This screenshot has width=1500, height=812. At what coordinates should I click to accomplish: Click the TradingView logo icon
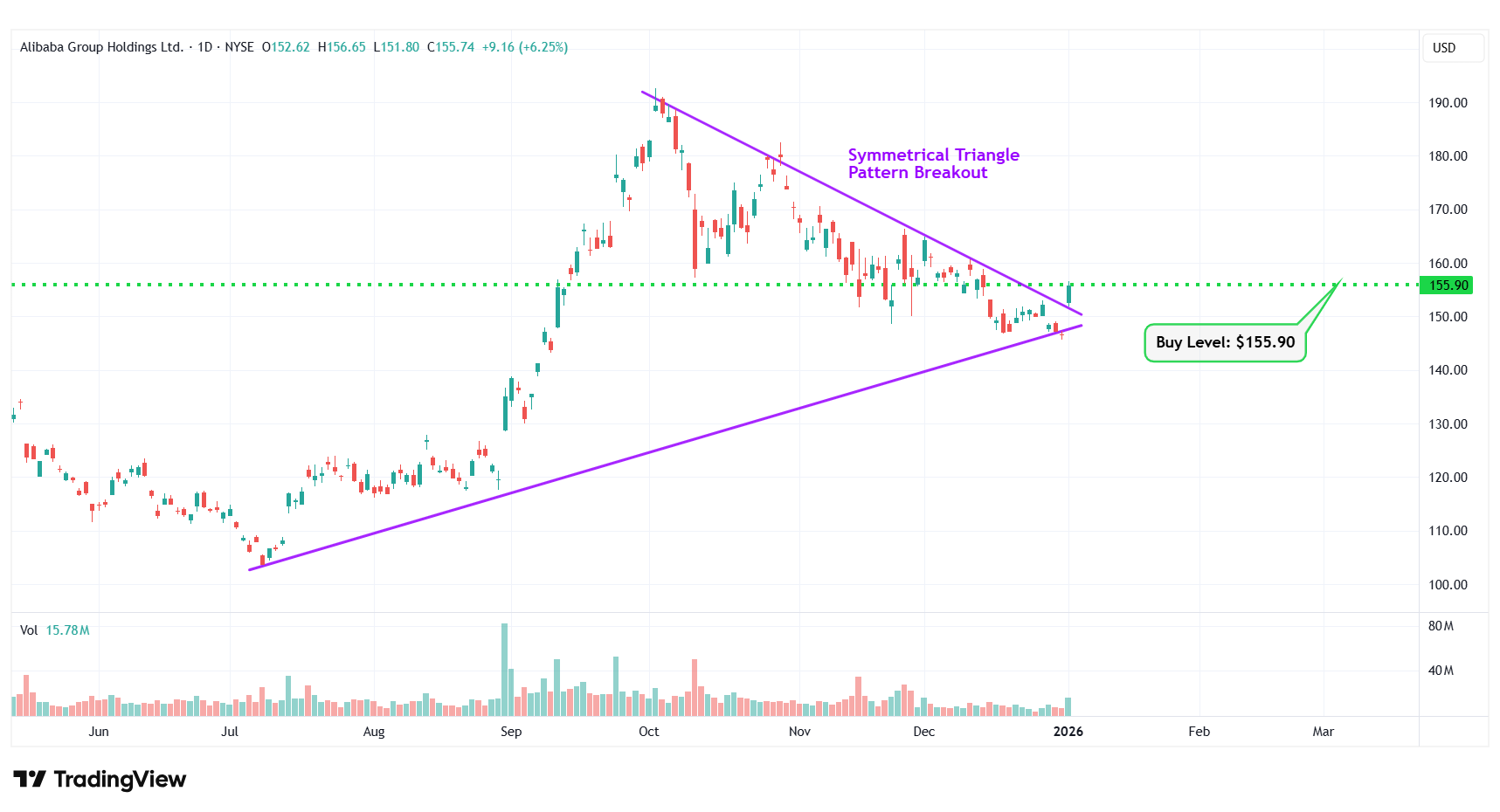click(x=30, y=779)
